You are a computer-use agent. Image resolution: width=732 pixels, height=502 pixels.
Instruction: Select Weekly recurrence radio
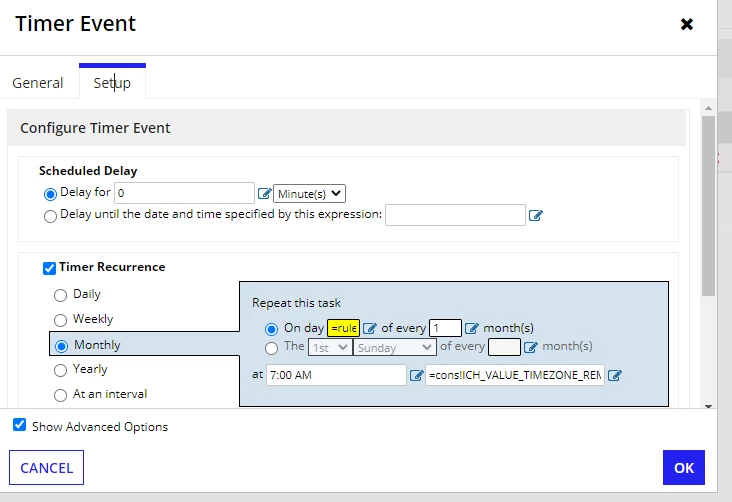click(x=60, y=320)
